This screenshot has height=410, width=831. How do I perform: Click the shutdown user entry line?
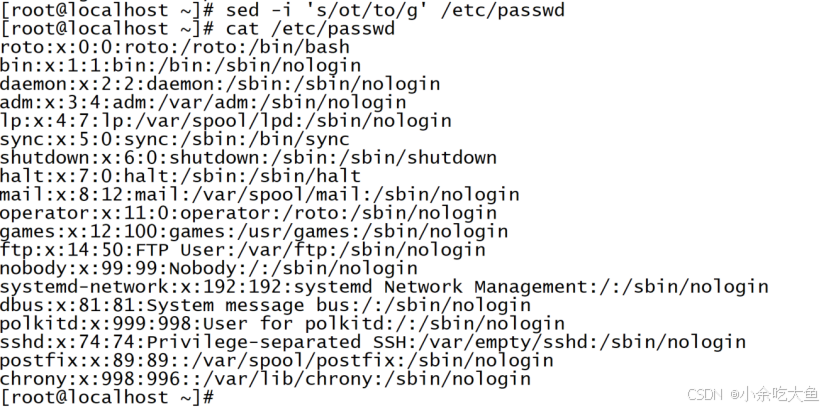click(x=249, y=157)
